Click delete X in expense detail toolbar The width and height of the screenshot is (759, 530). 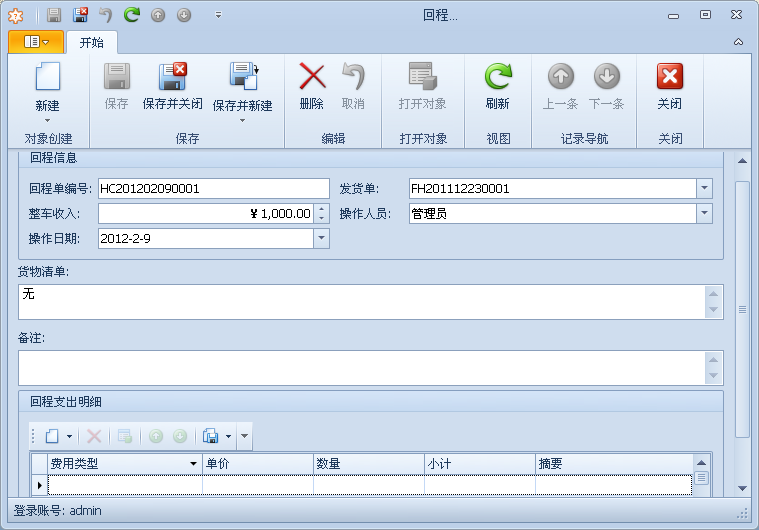point(94,436)
